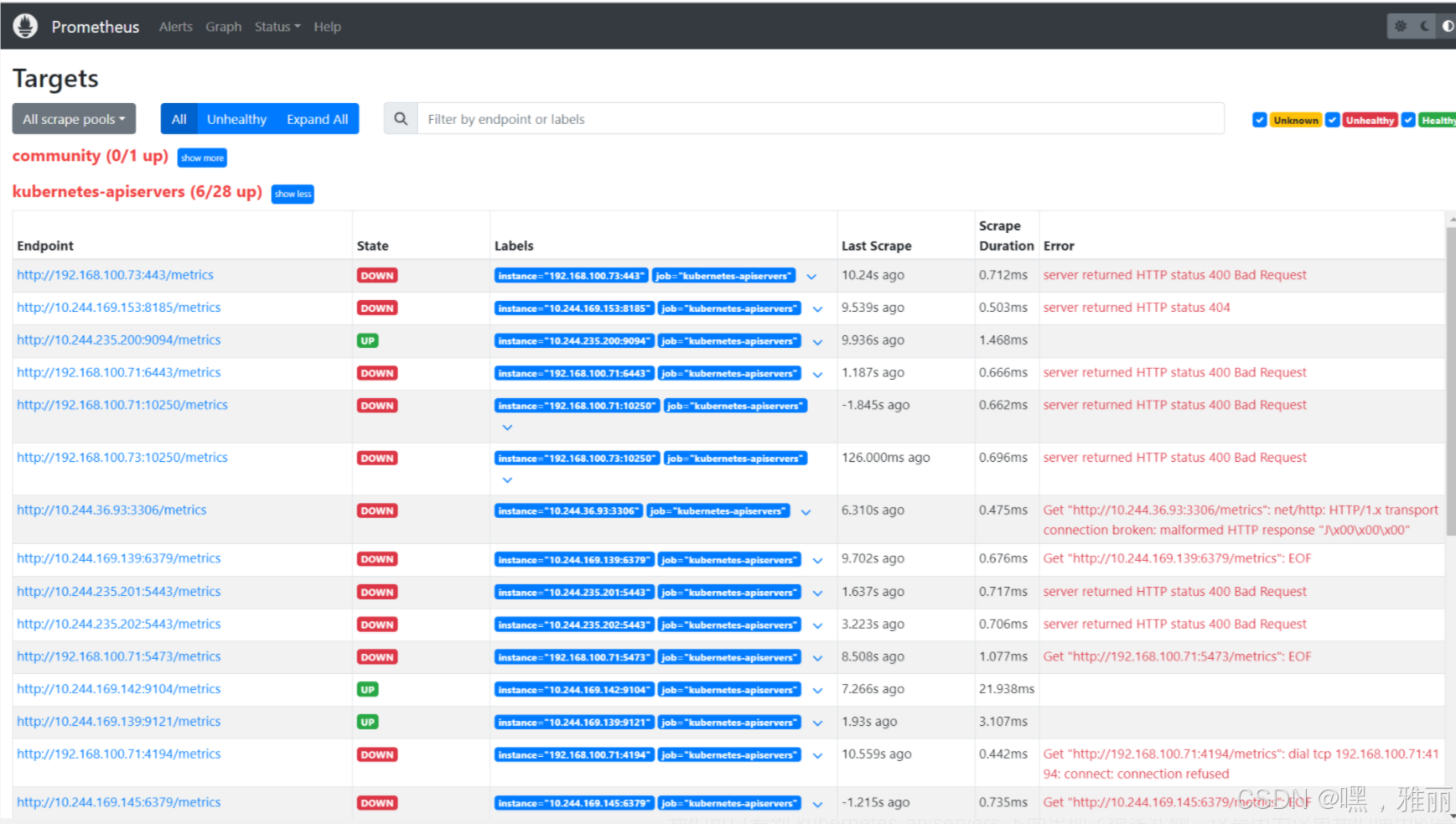The width and height of the screenshot is (1456, 824).
Task: Expand labels for 10.244.169.153:8185 row
Action: 817,309
